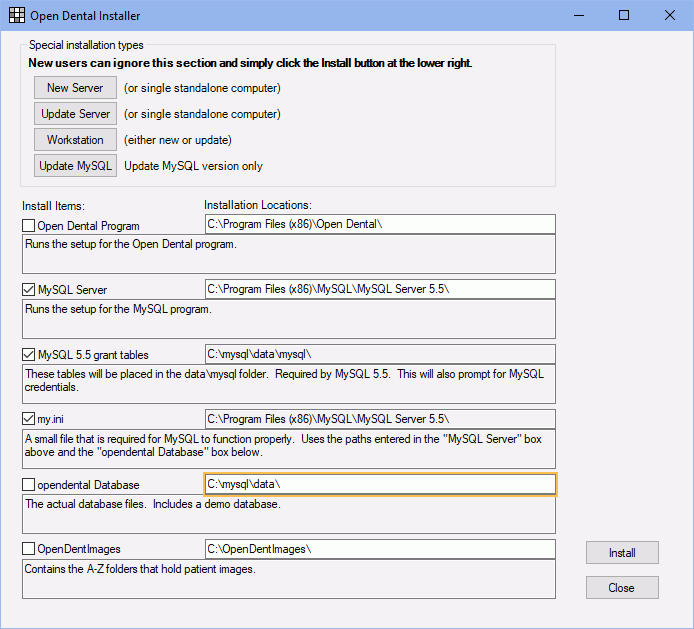Maximize the installer window
This screenshot has height=629, width=694.
624,16
